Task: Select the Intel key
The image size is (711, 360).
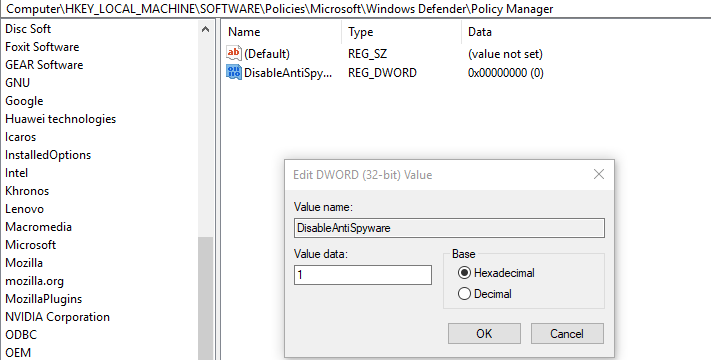Action: click(x=16, y=173)
